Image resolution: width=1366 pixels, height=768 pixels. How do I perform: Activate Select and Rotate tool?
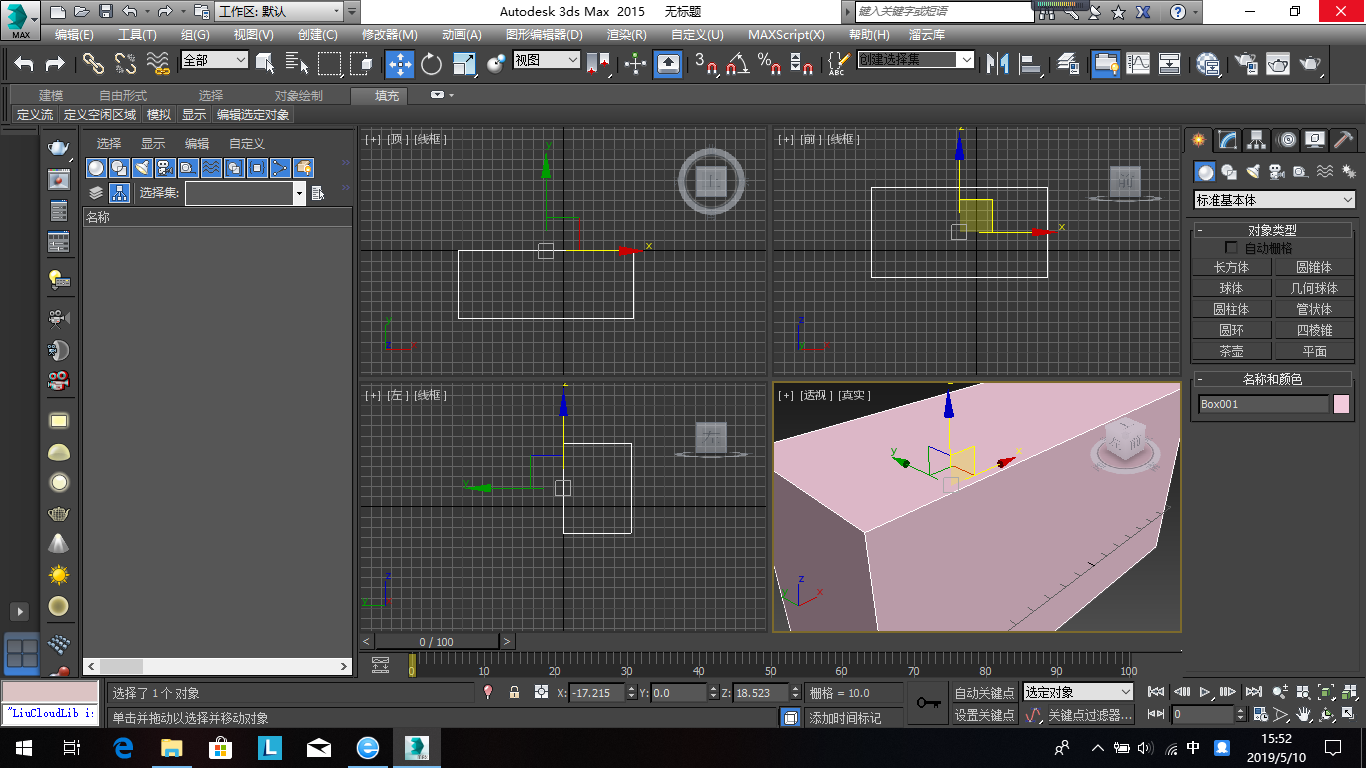432,64
